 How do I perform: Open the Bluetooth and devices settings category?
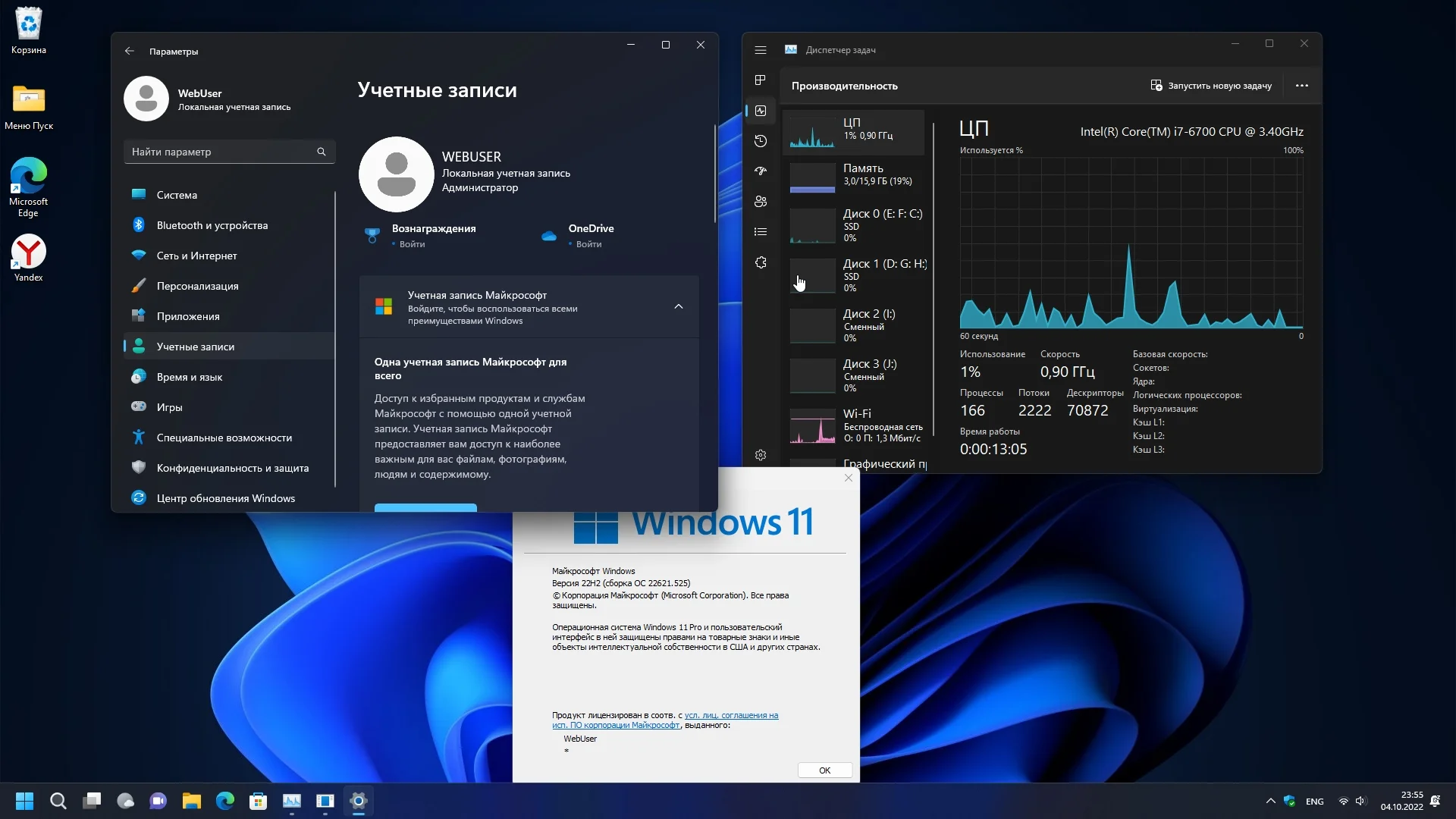coord(212,225)
